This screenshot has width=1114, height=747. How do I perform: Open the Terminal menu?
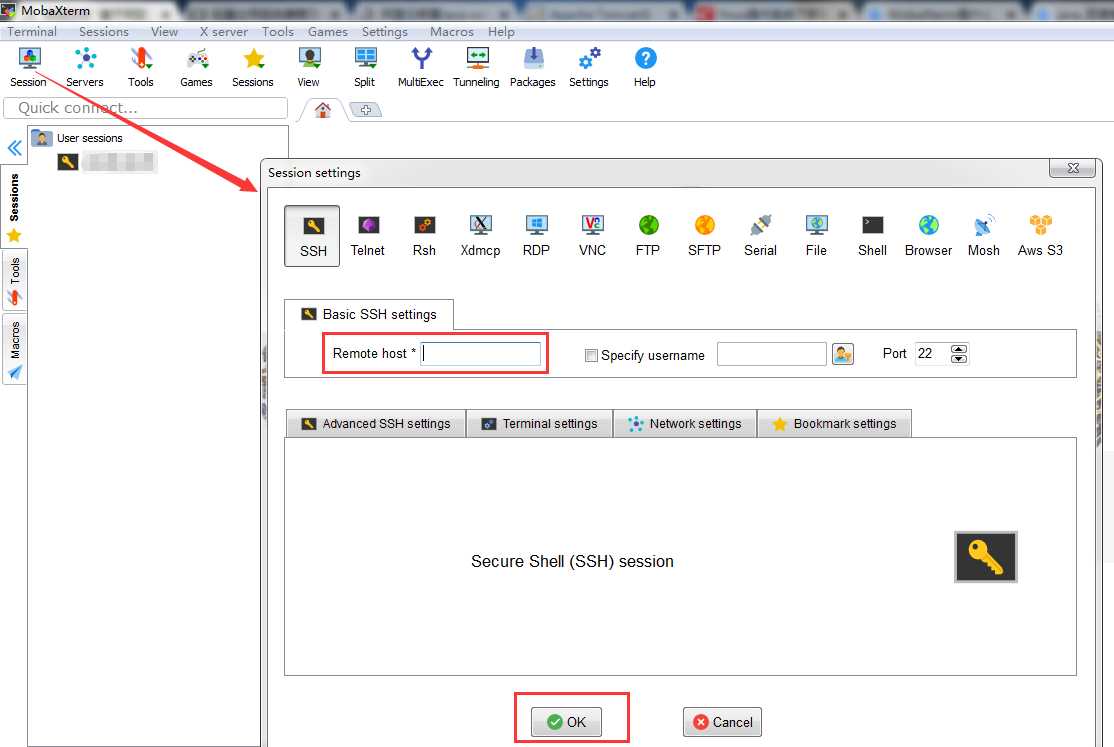coord(32,32)
